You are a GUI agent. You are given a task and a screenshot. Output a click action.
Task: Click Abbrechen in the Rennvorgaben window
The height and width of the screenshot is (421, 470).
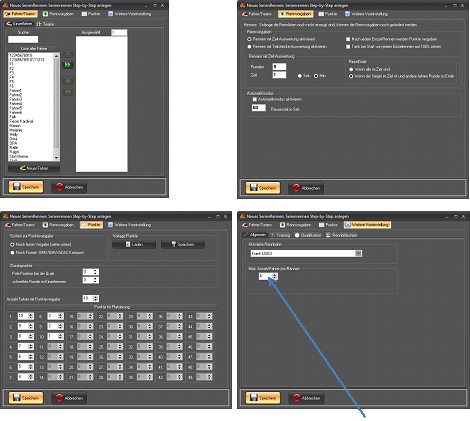click(x=306, y=188)
